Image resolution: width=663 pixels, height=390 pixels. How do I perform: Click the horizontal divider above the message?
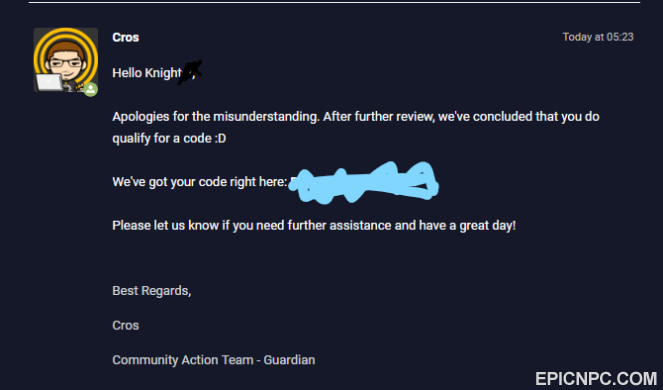coord(334,3)
